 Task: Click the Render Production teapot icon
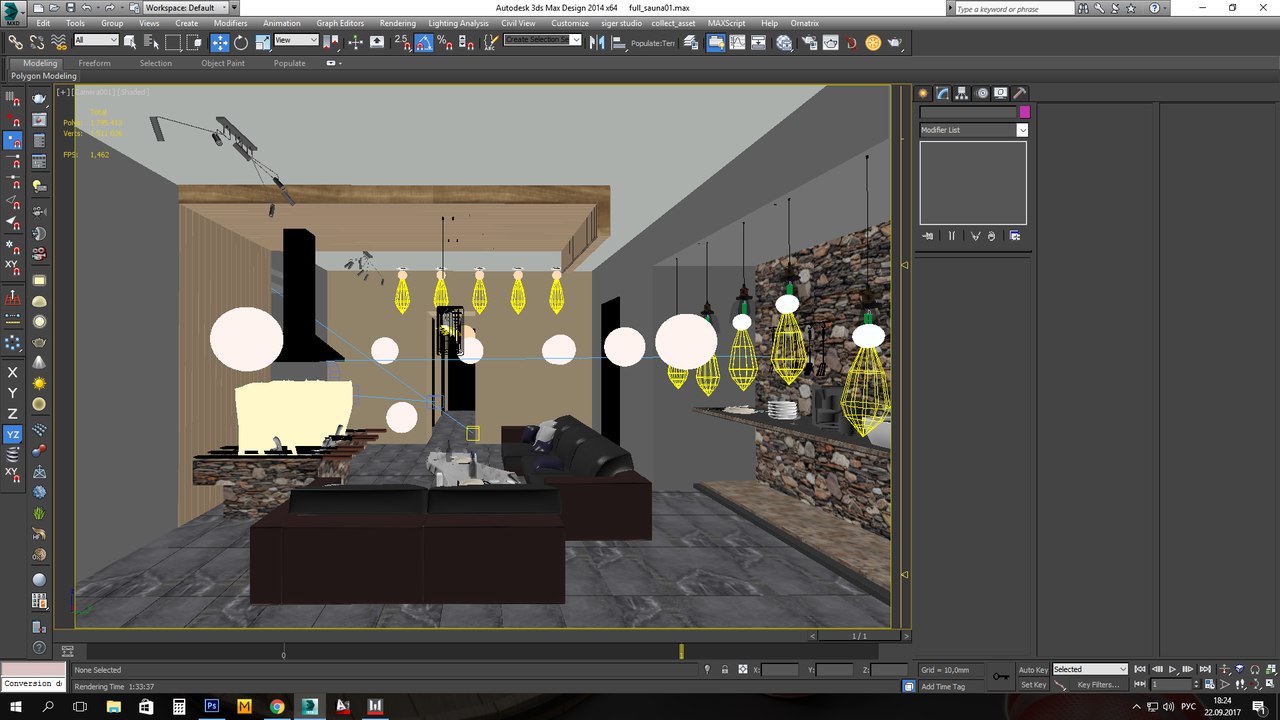895,42
